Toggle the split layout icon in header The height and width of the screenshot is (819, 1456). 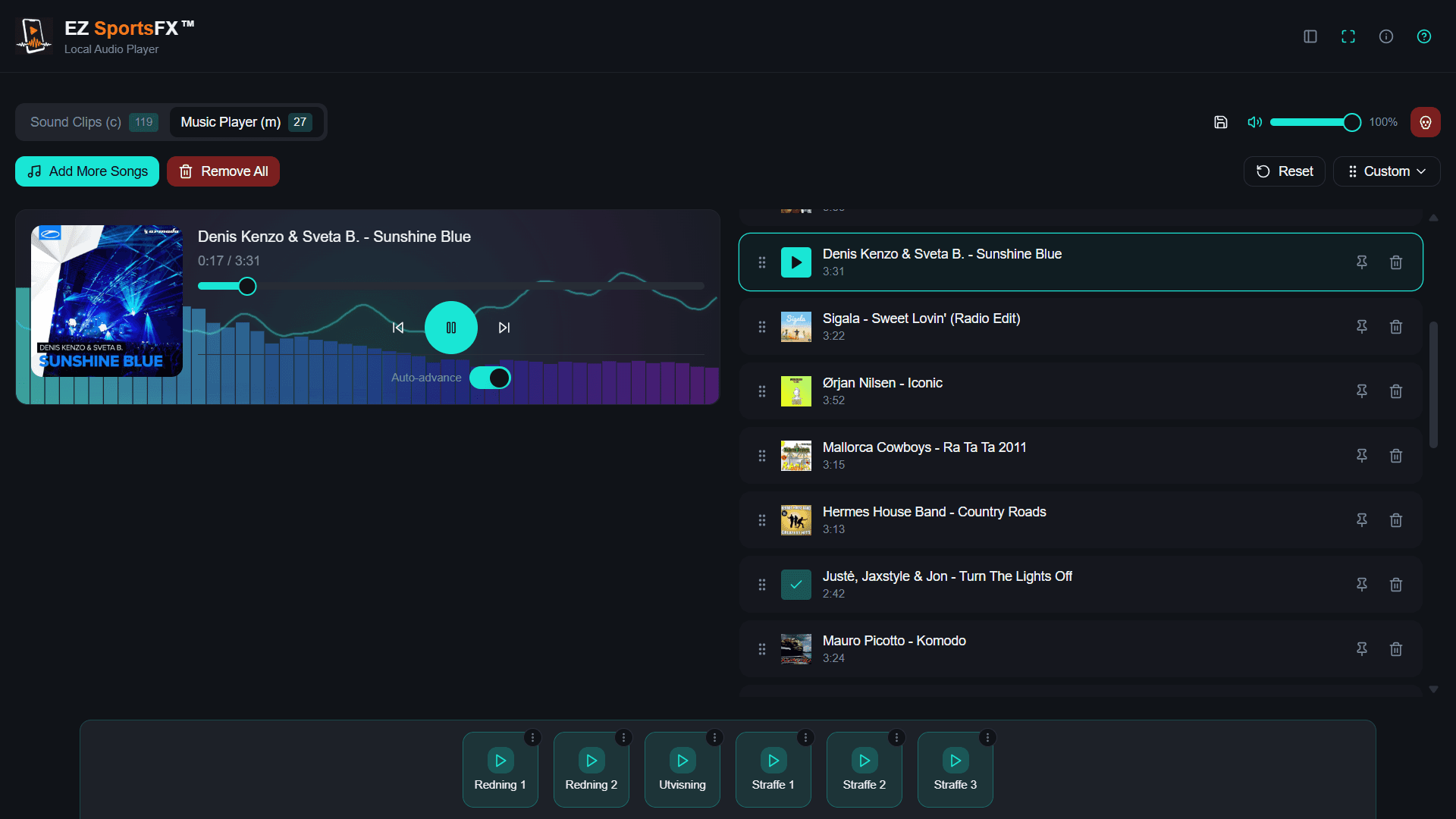1310,36
